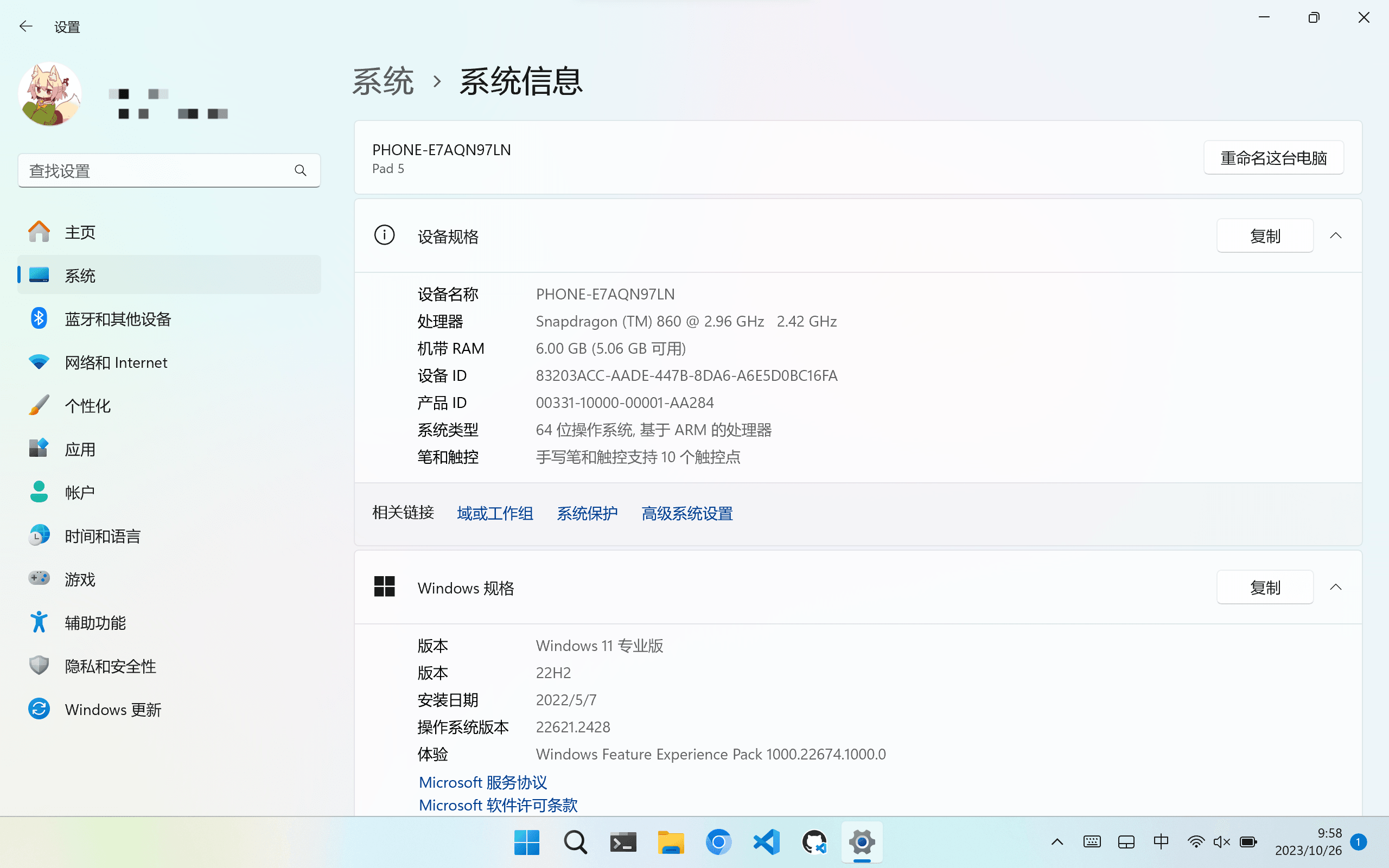Copy Windows specs with 复制 button

tap(1264, 588)
